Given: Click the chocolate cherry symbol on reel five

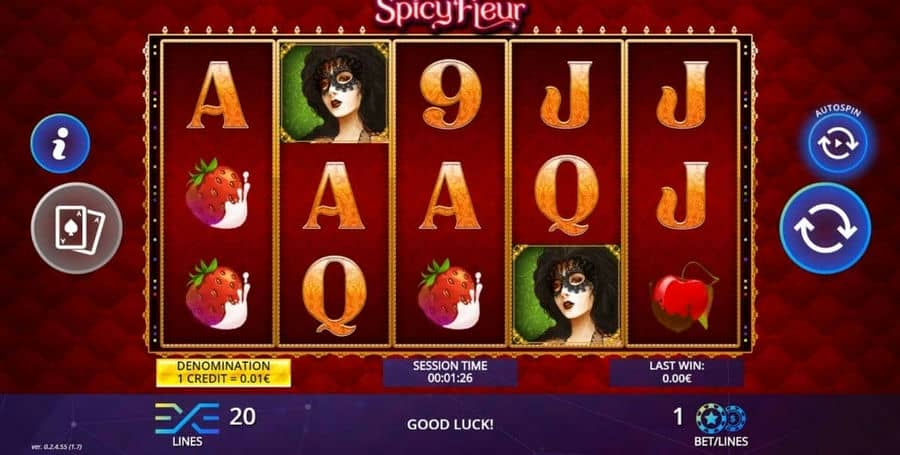Looking at the screenshot, I should [x=682, y=297].
